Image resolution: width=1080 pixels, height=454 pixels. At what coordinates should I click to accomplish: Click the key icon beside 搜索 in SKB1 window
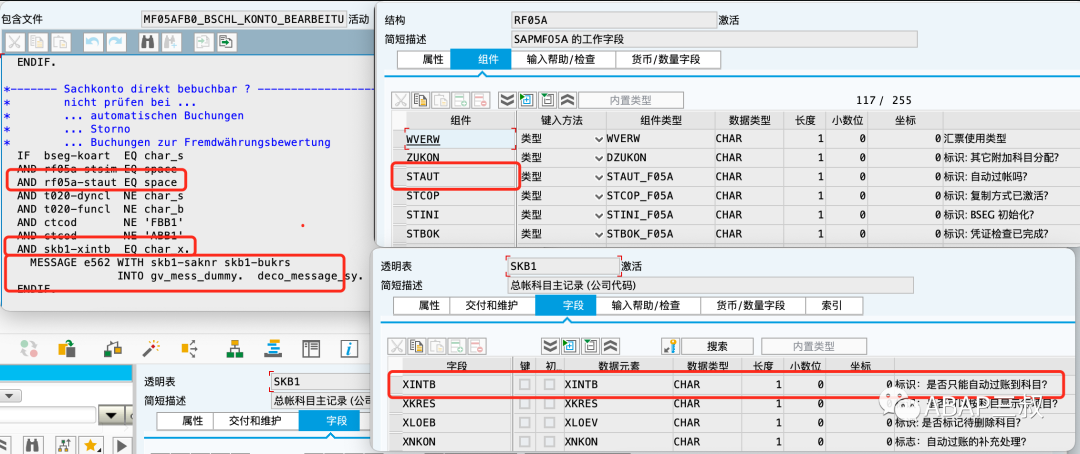[670, 346]
